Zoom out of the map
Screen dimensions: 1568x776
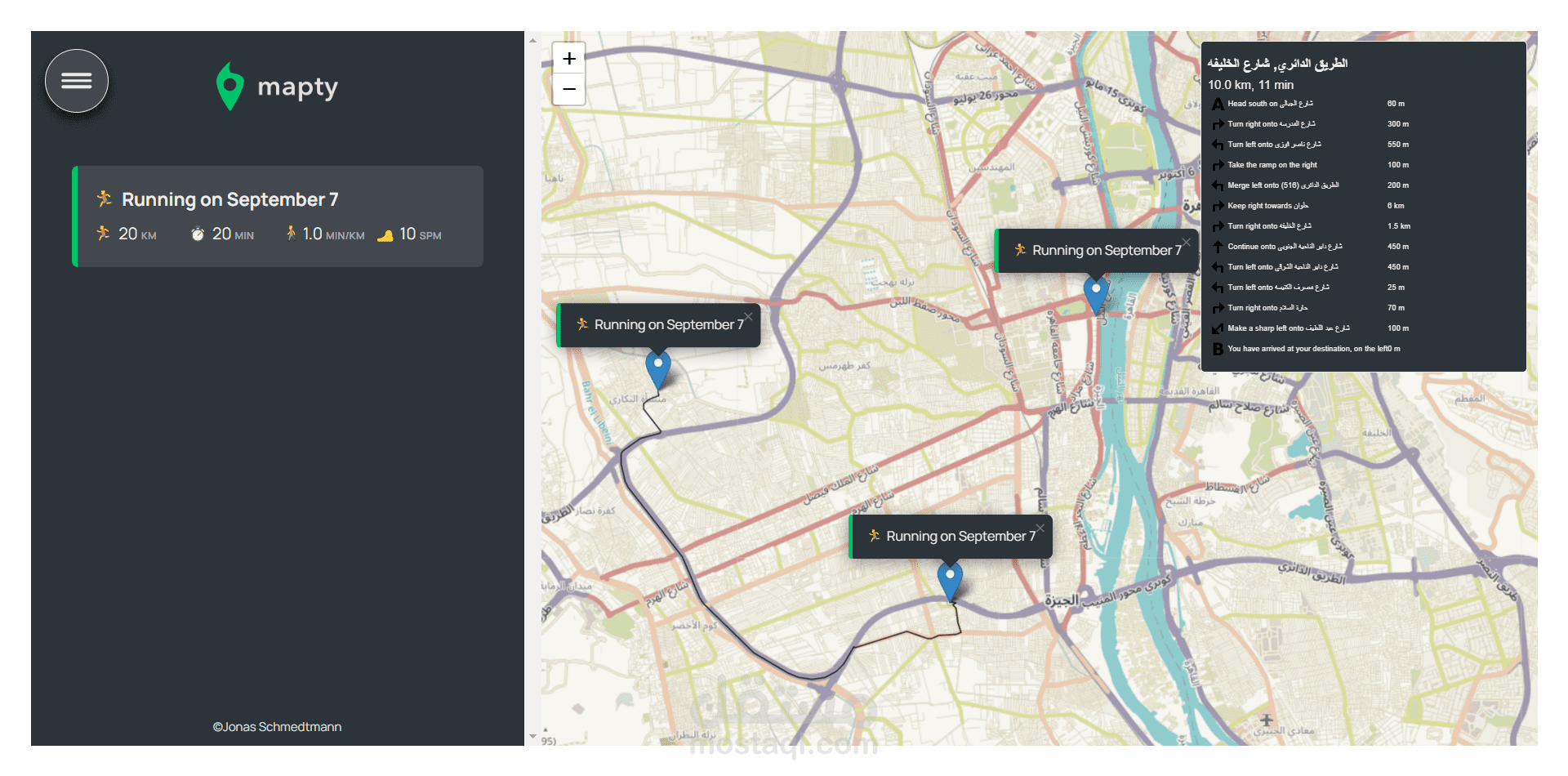point(569,89)
